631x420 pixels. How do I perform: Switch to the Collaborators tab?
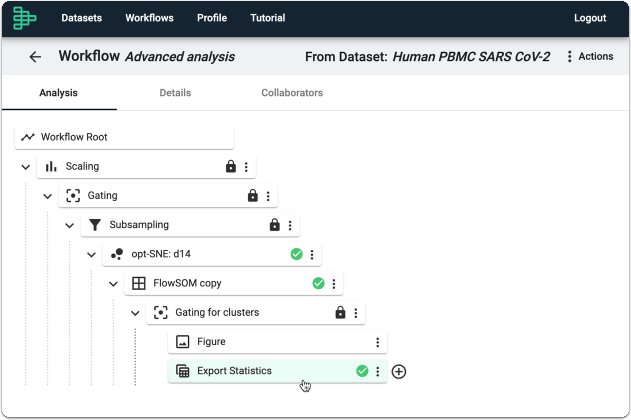pos(292,93)
